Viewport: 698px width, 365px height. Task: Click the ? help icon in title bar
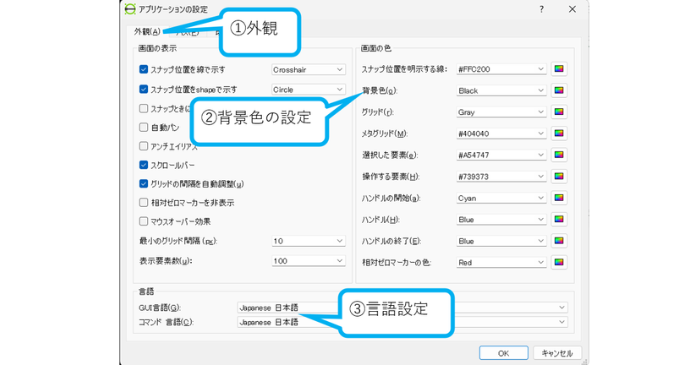click(541, 9)
